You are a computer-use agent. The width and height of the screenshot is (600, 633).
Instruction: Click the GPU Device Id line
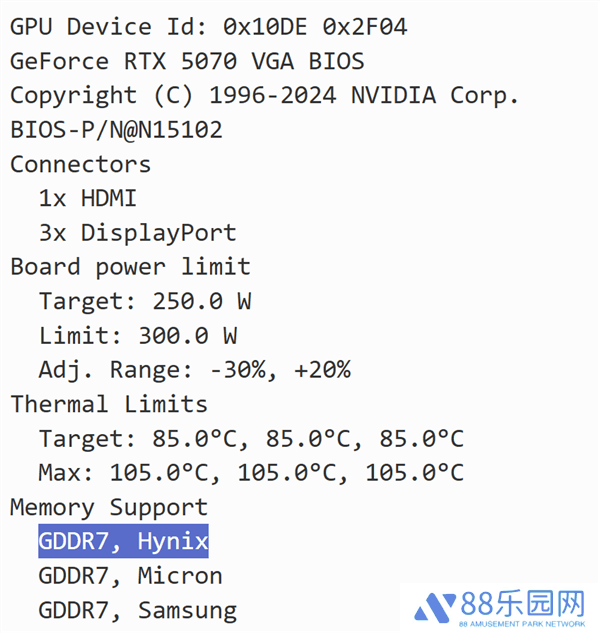tap(208, 27)
